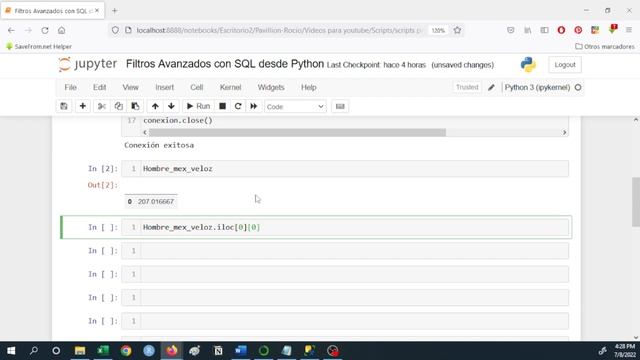Click the Trusted notebook indicator
Screen dimensions: 640x360
coord(467,87)
